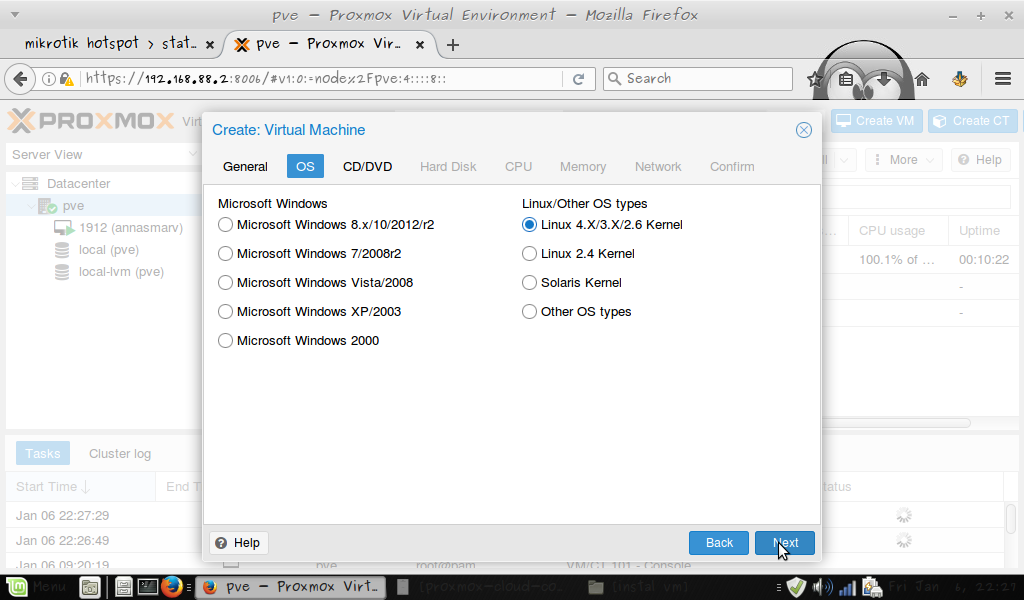Select Datacenter in resource tree
This screenshot has width=1024, height=600.
78,183
